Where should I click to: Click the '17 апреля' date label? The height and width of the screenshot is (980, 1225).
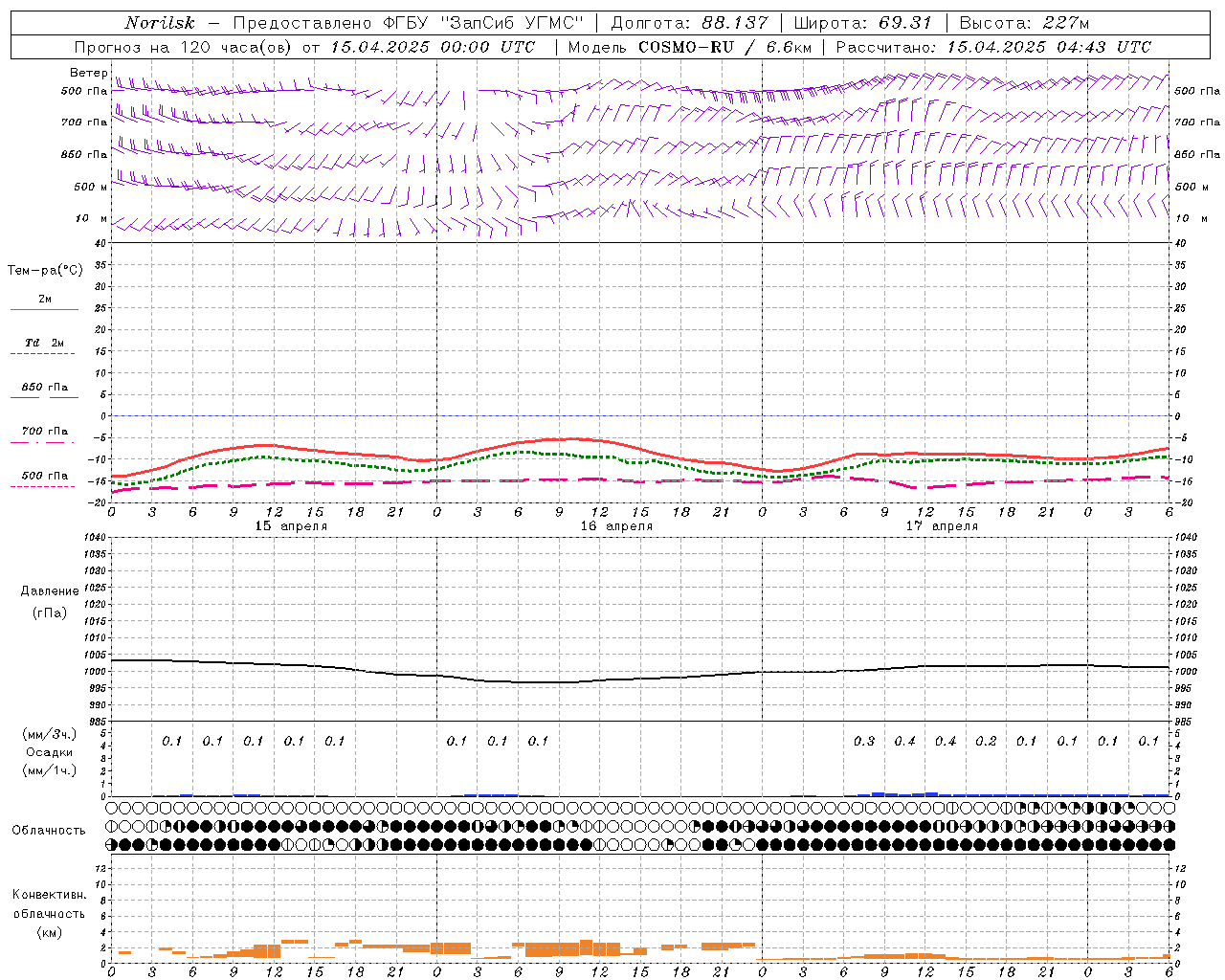point(942,526)
